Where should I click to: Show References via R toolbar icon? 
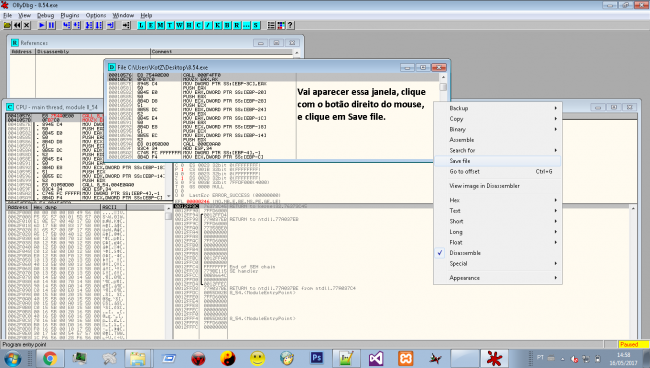point(237,25)
